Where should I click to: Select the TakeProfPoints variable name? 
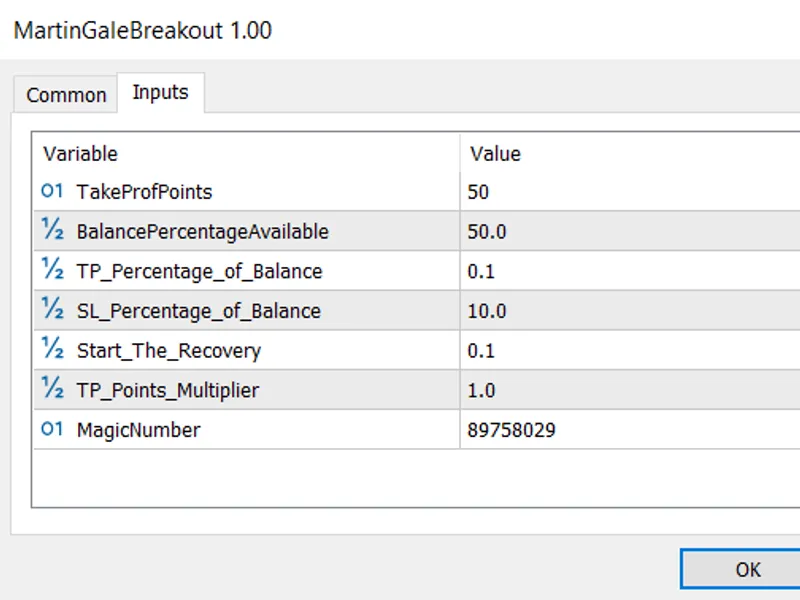pyautogui.click(x=144, y=192)
